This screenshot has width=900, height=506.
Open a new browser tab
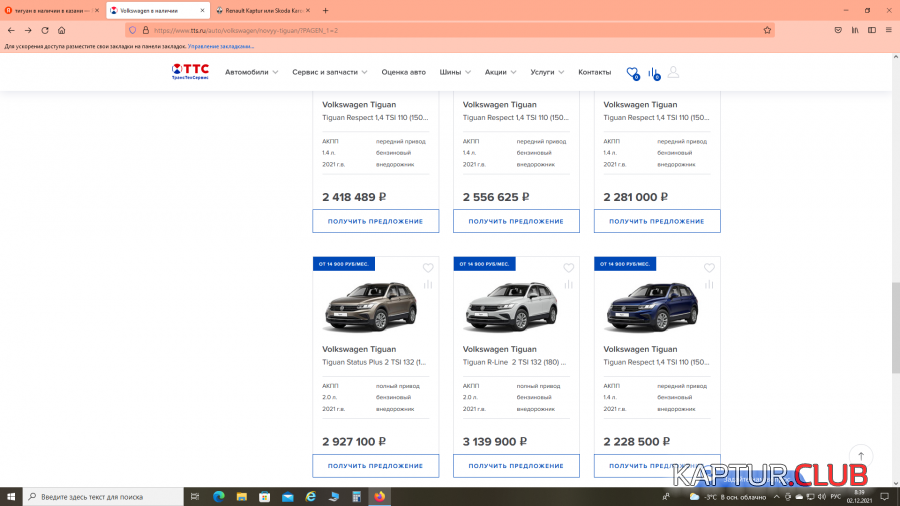[x=325, y=10]
